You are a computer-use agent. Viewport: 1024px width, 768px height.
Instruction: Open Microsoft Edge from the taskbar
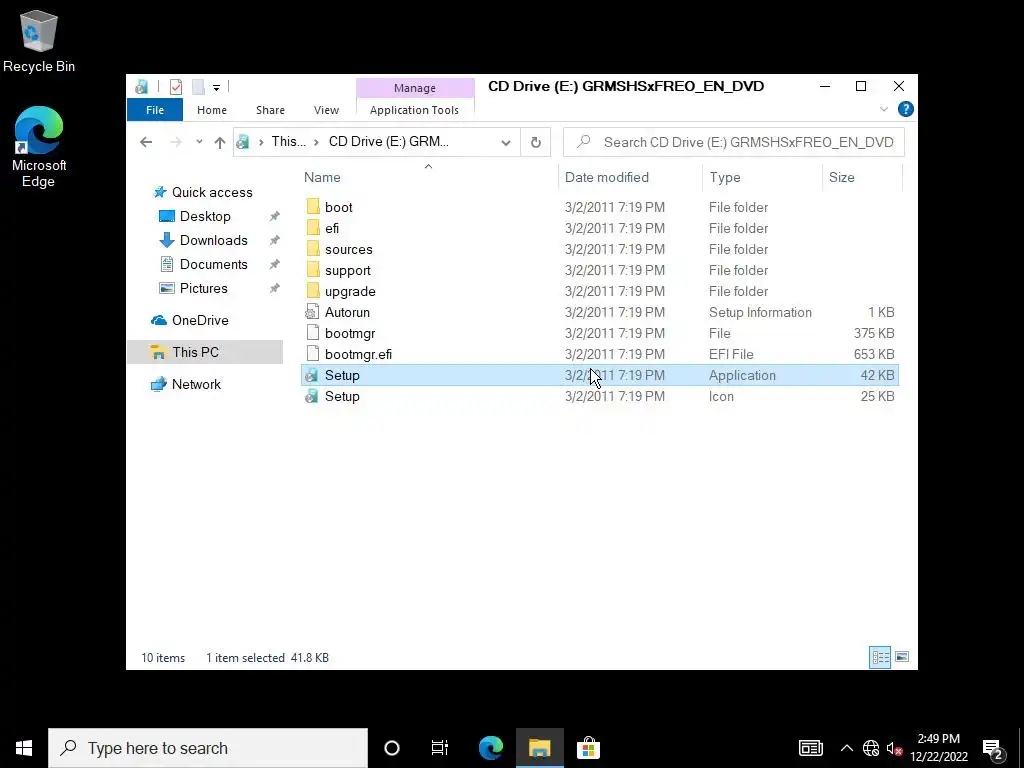point(490,748)
